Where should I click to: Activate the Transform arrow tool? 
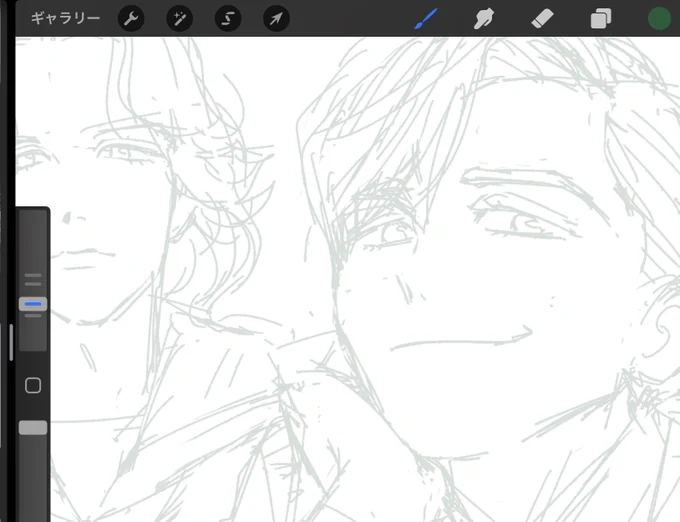[x=276, y=19]
